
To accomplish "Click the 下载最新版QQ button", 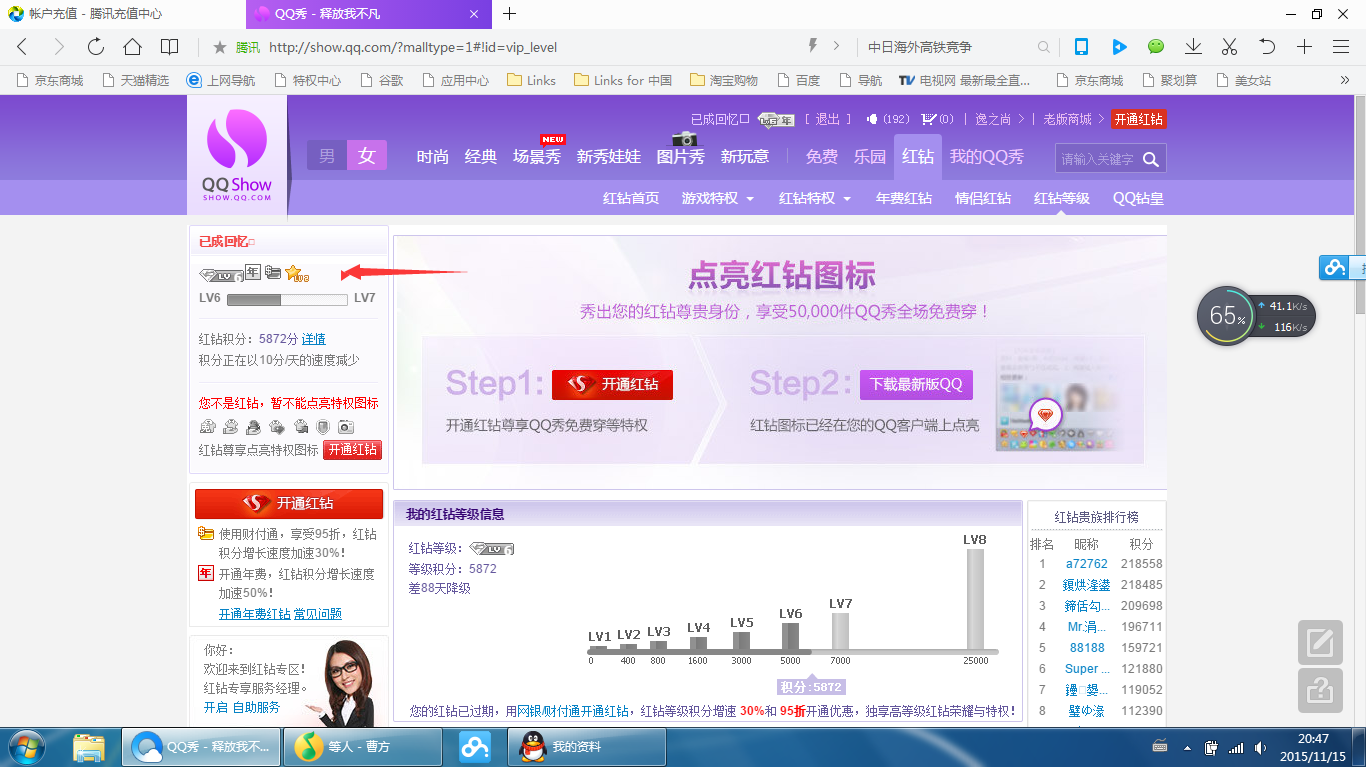I will click(916, 385).
